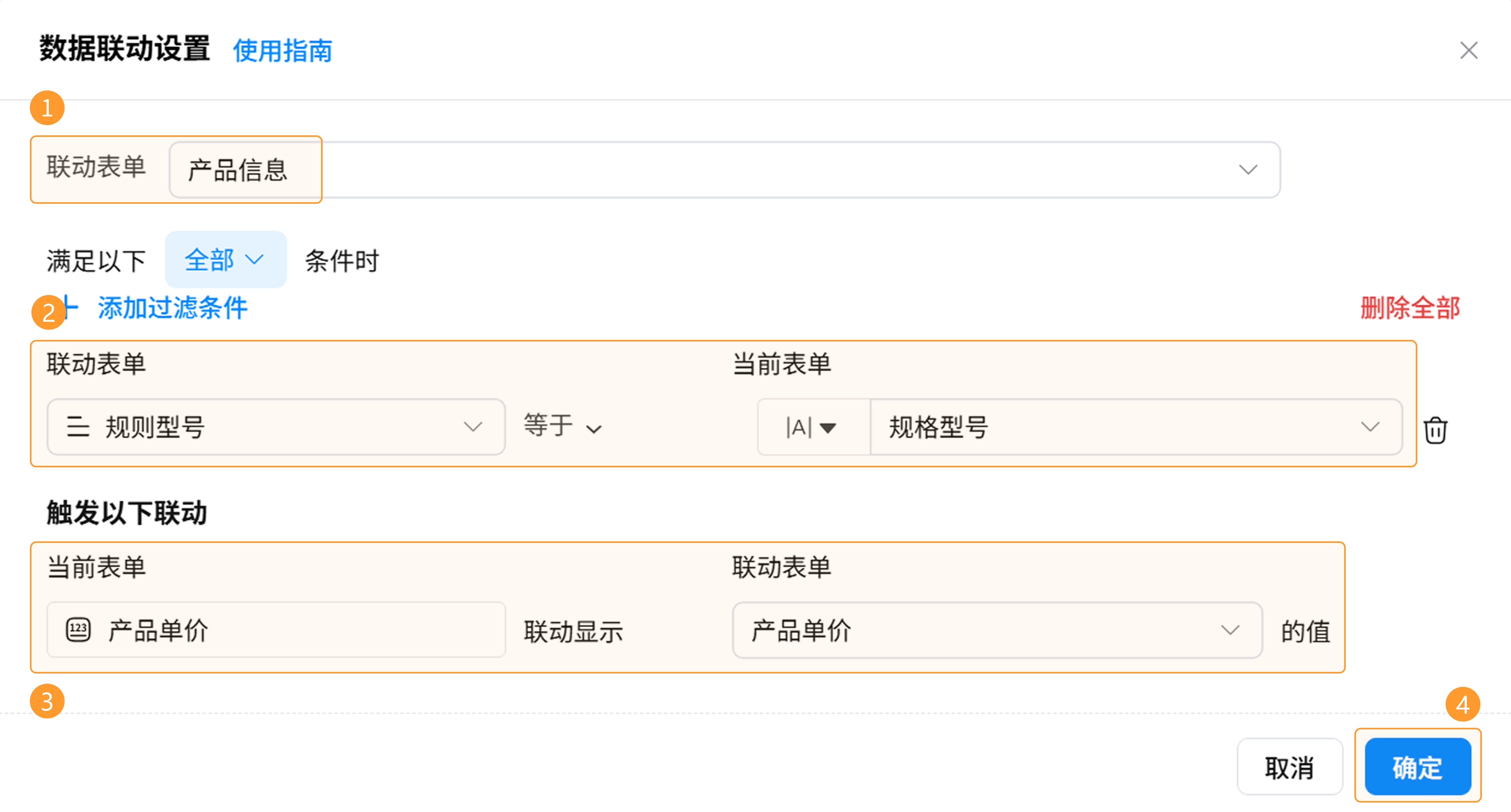Click the plus icon before 添加过滤条件
The width and height of the screenshot is (1511, 812).
70,307
